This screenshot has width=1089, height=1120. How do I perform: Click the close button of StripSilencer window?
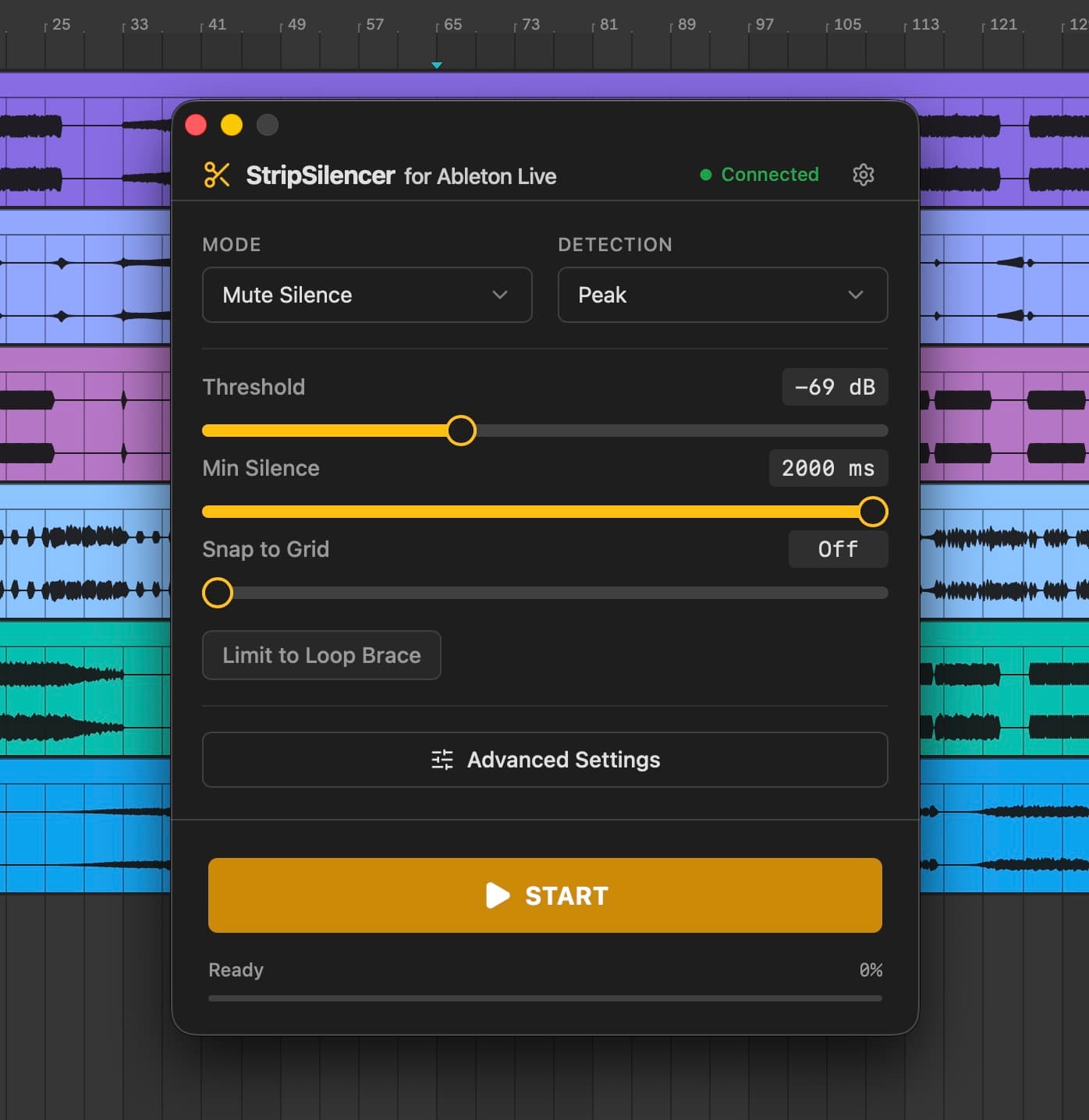pos(196,125)
